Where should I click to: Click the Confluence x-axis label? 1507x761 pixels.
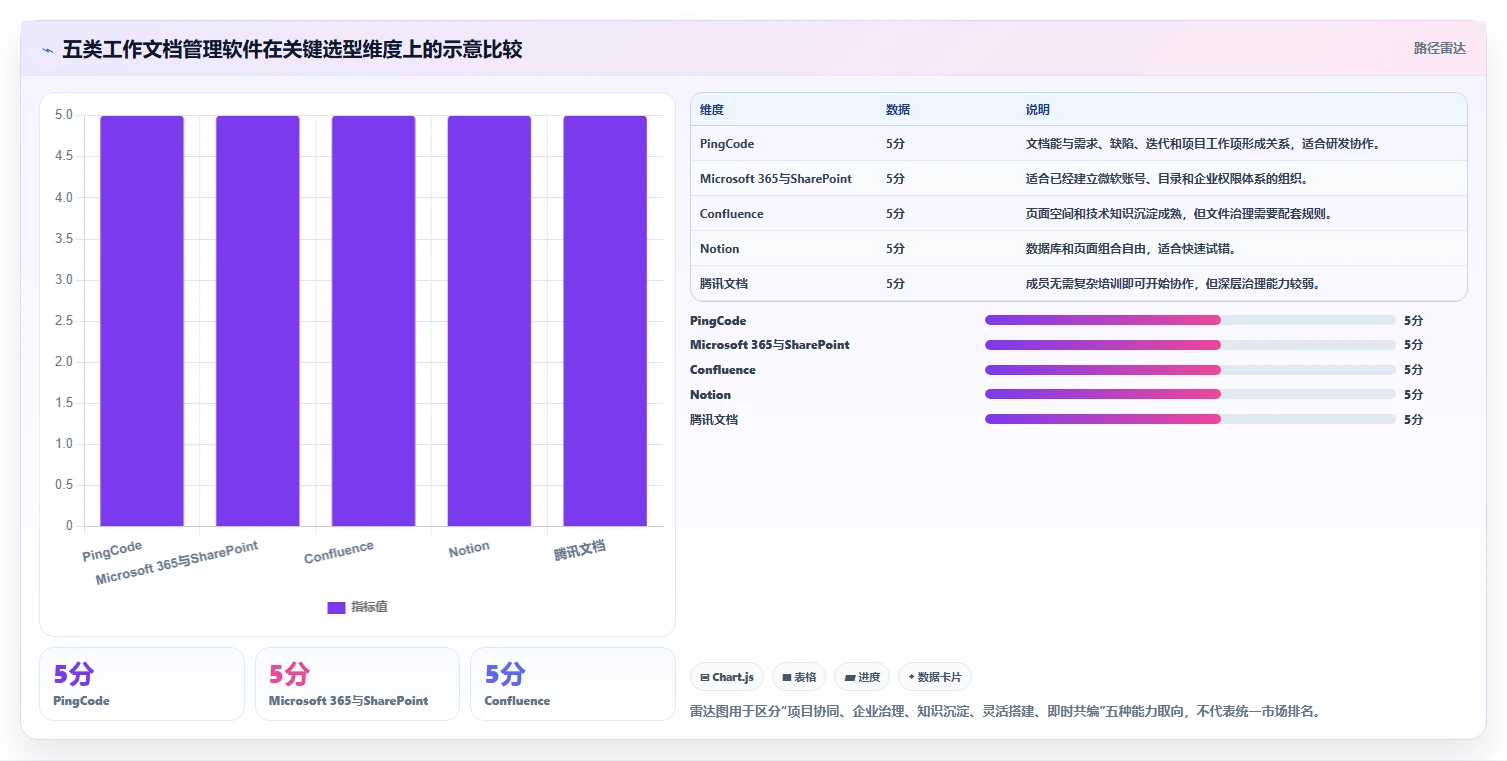339,552
